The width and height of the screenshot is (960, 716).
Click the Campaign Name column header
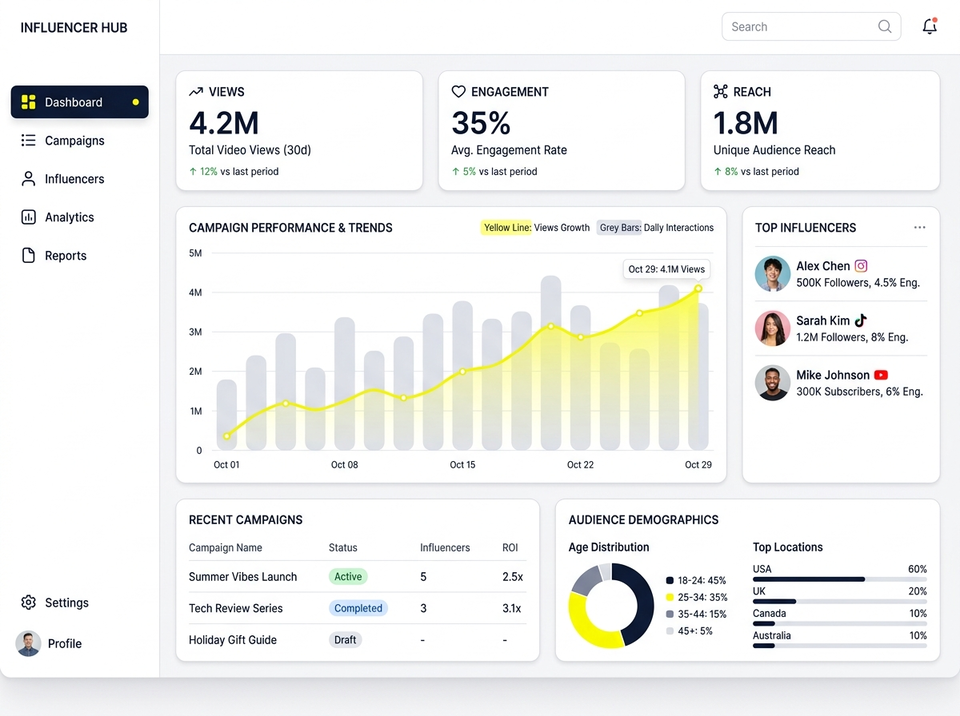[225, 548]
